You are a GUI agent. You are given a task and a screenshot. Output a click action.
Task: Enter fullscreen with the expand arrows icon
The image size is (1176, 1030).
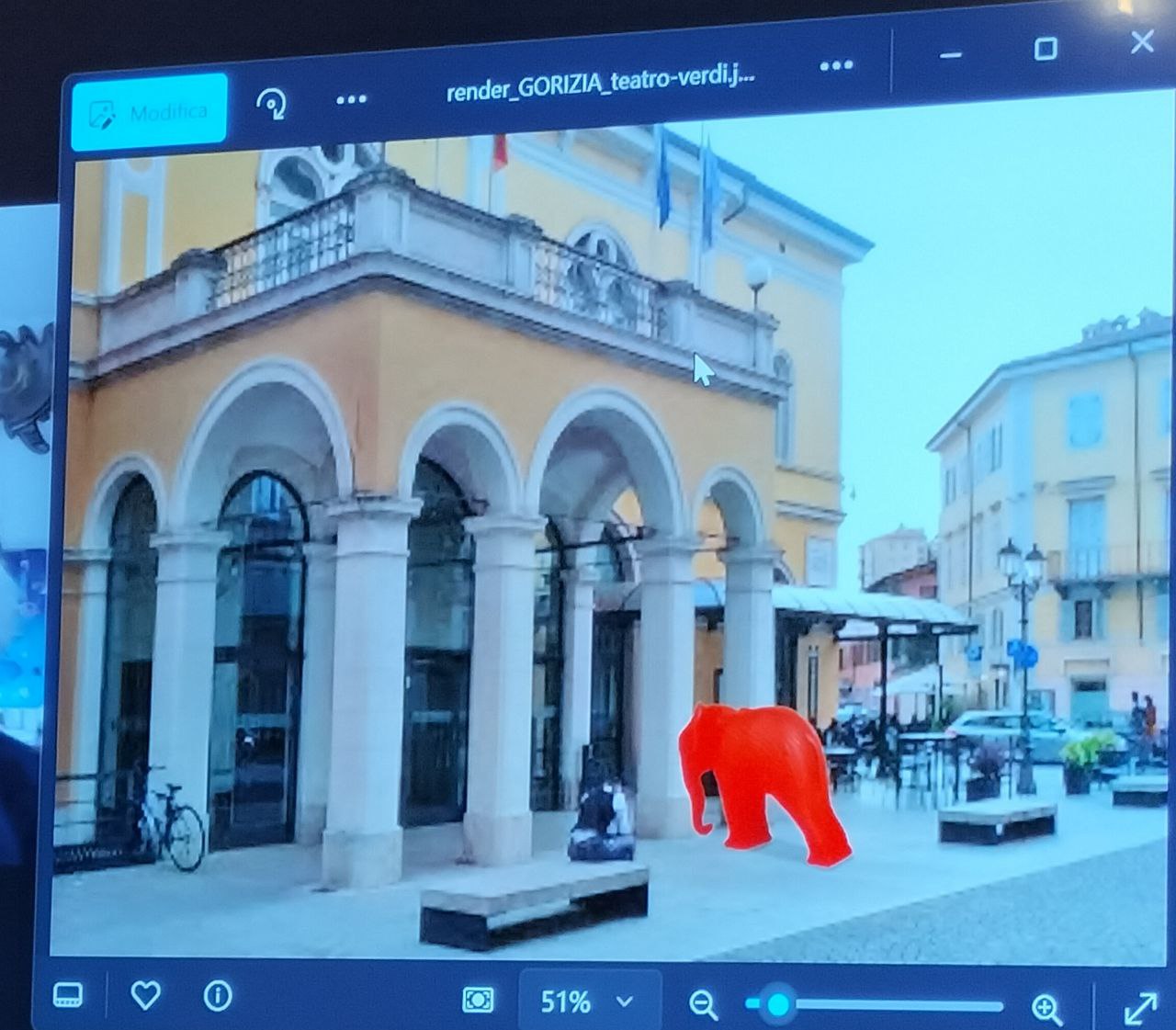pos(1140,1008)
